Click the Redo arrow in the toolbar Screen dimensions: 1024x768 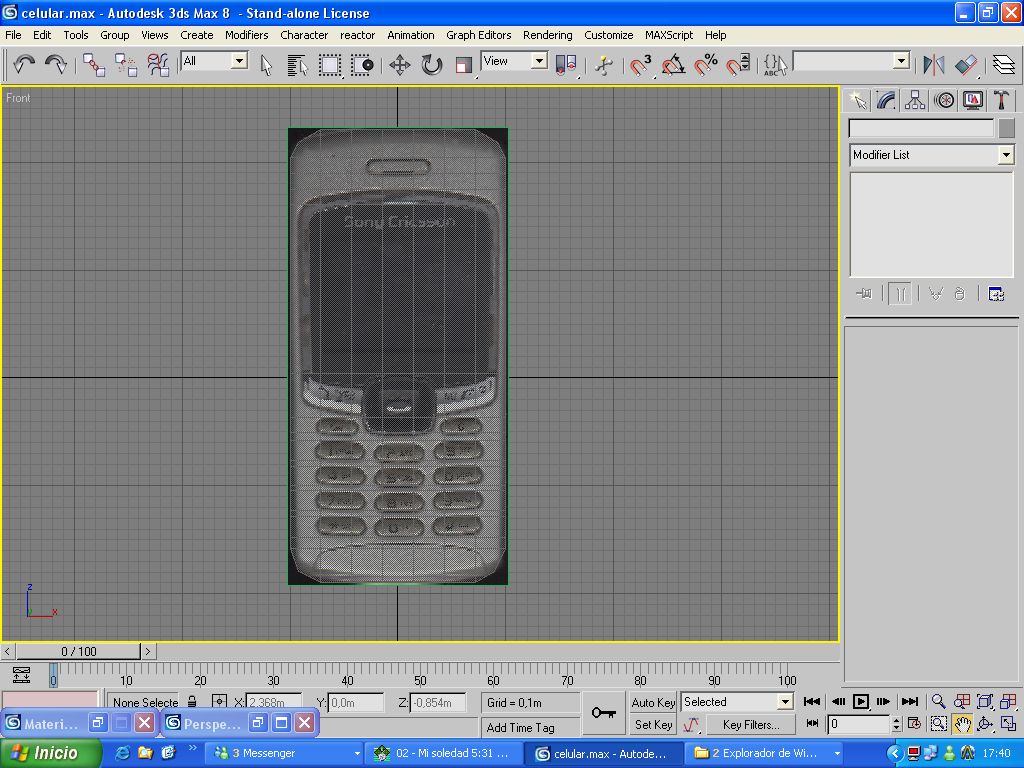56,65
